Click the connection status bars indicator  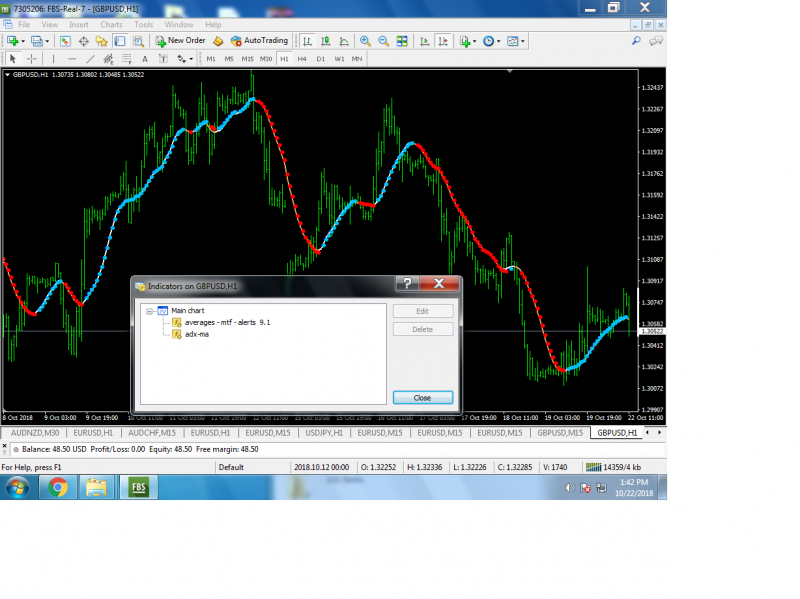pos(593,467)
